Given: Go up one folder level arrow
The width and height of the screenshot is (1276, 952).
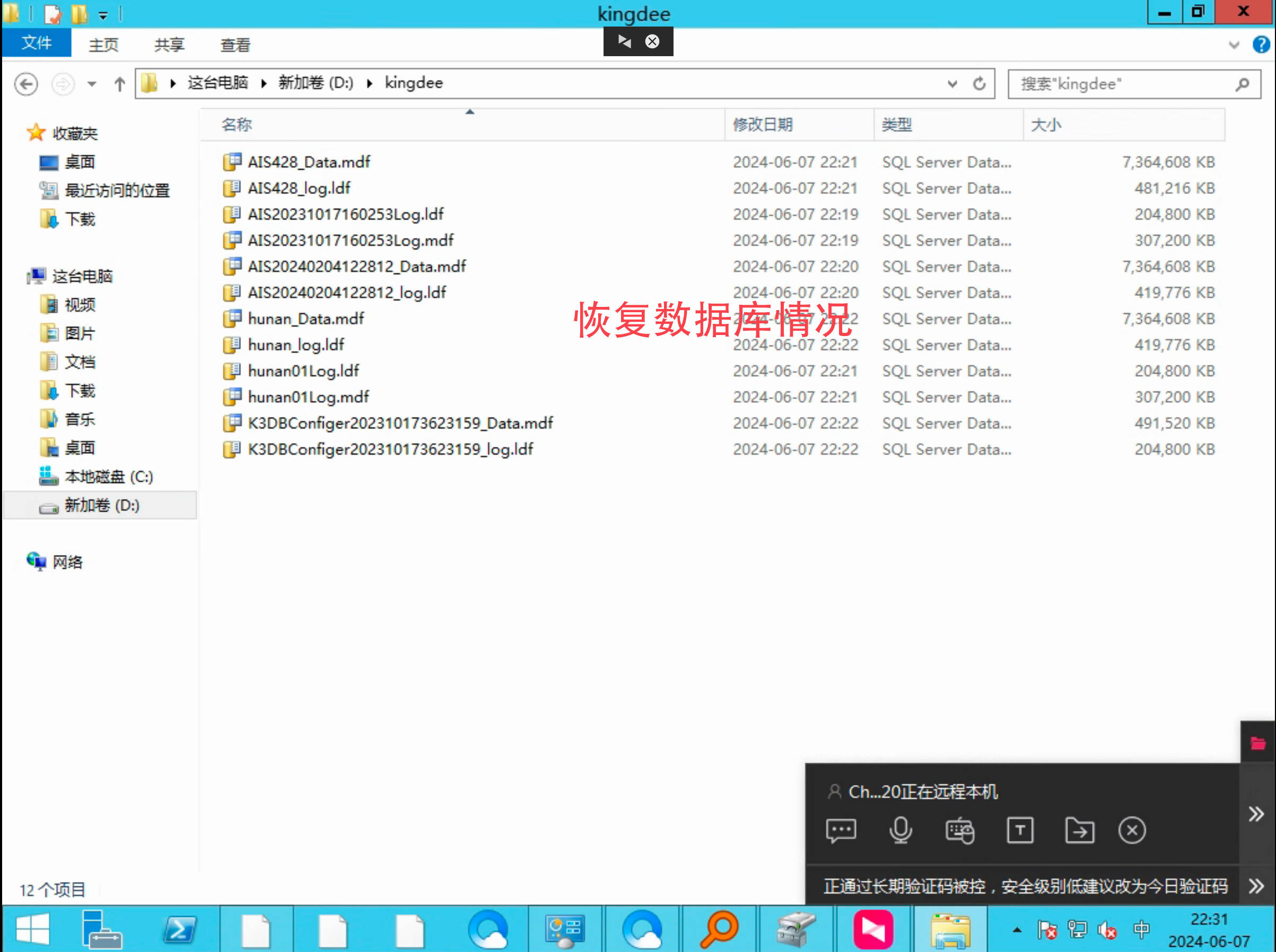Looking at the screenshot, I should click(x=119, y=84).
